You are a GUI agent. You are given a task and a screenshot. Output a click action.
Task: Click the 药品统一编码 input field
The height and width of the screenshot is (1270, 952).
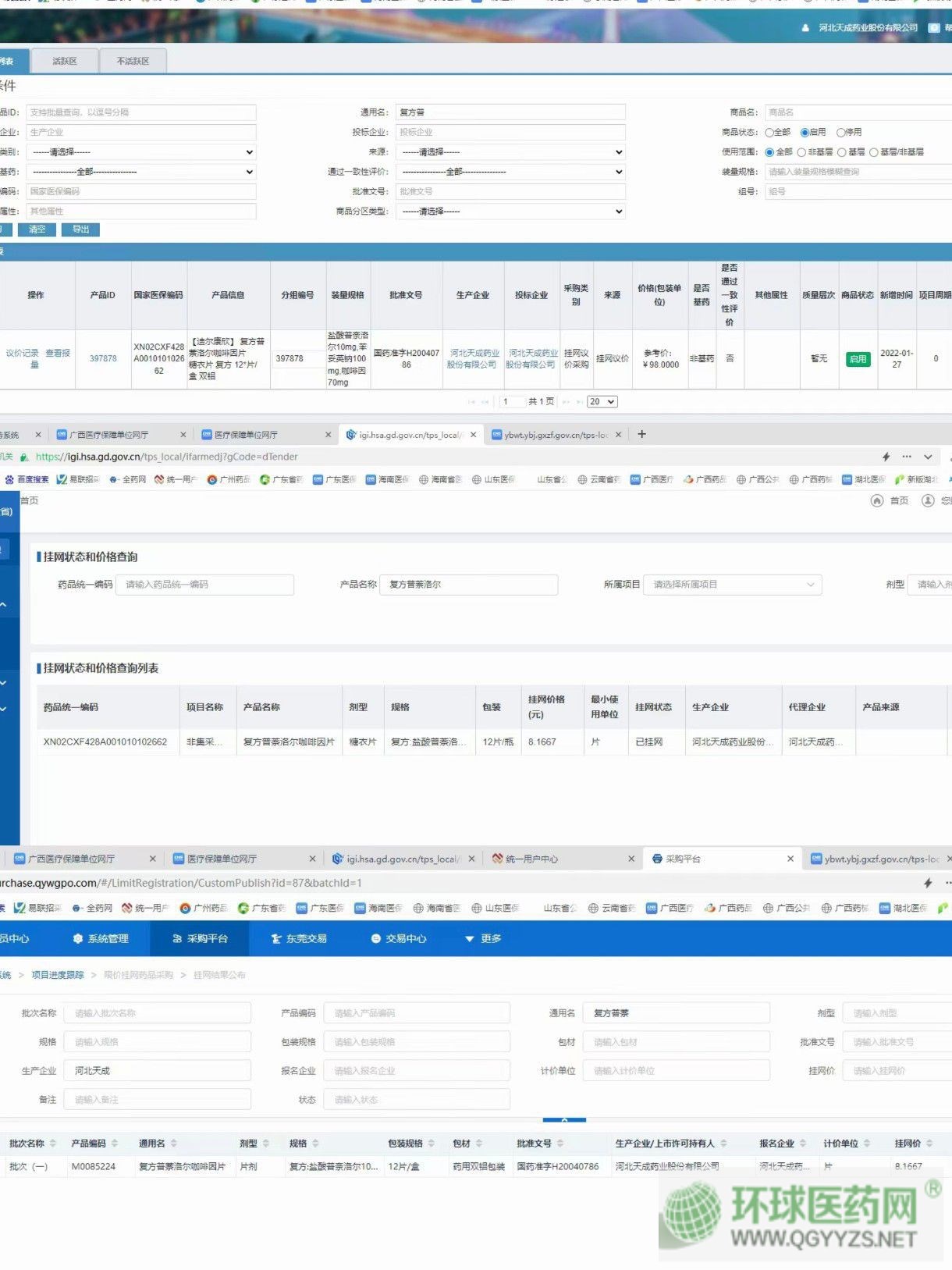(205, 585)
